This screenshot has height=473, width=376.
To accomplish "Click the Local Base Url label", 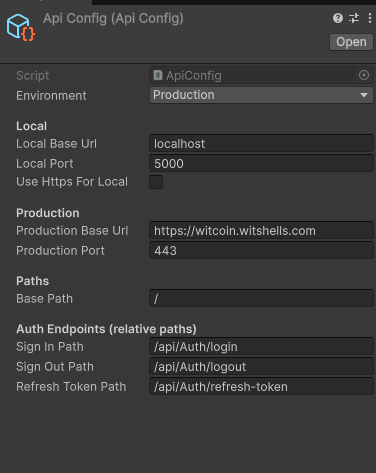I will [56, 144].
